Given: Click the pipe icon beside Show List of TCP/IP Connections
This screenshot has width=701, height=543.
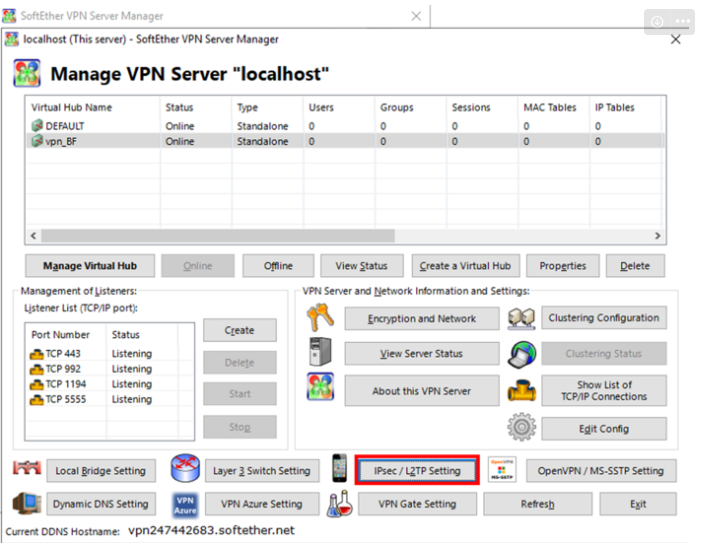Looking at the screenshot, I should coord(521,391).
